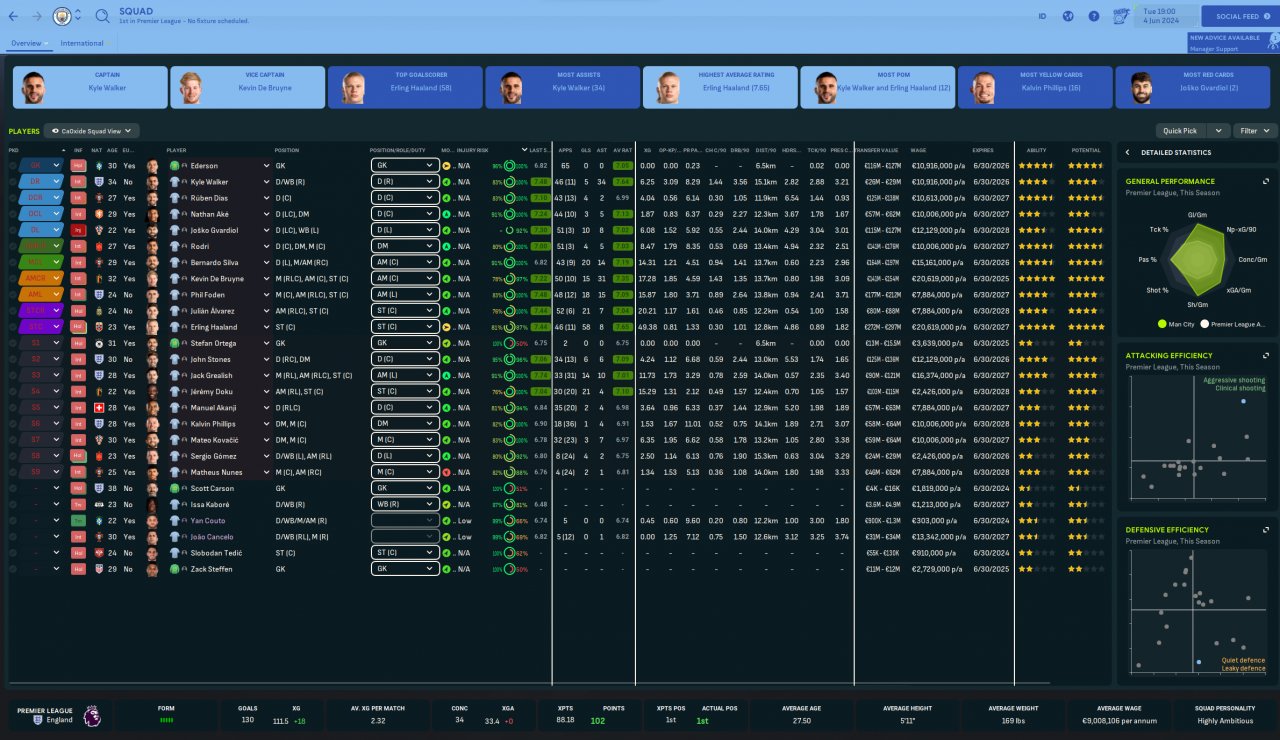
Task: Sort the table by the APPS column
Action: tap(566, 150)
